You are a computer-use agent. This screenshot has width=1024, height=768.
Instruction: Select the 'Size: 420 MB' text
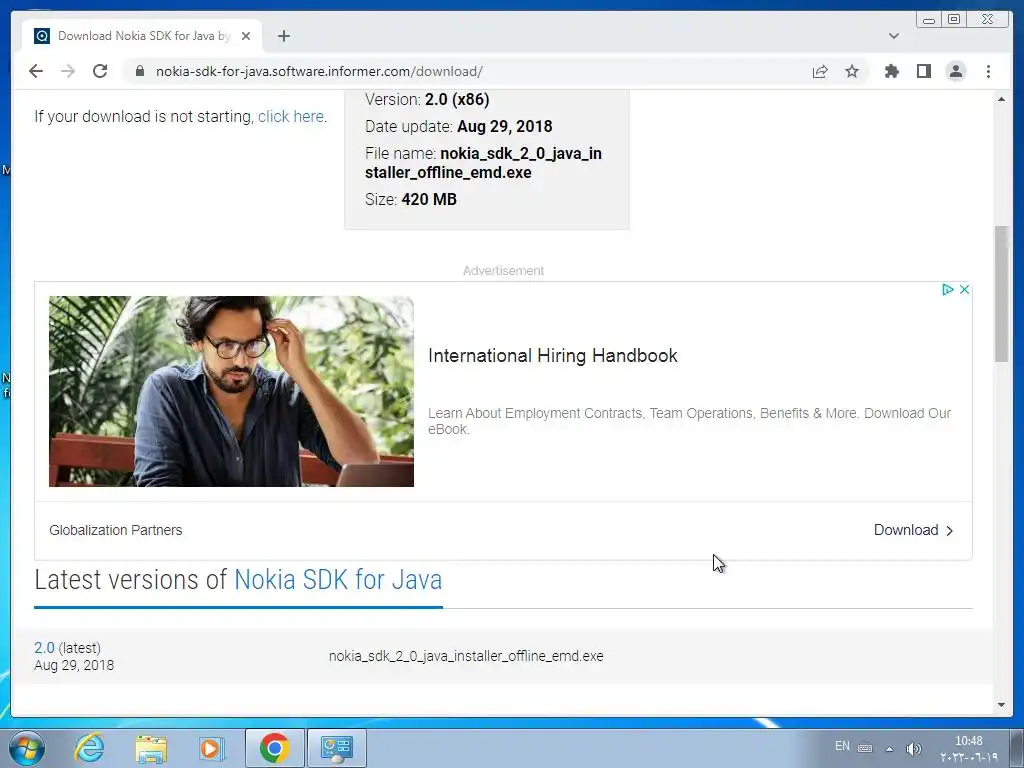pos(411,199)
